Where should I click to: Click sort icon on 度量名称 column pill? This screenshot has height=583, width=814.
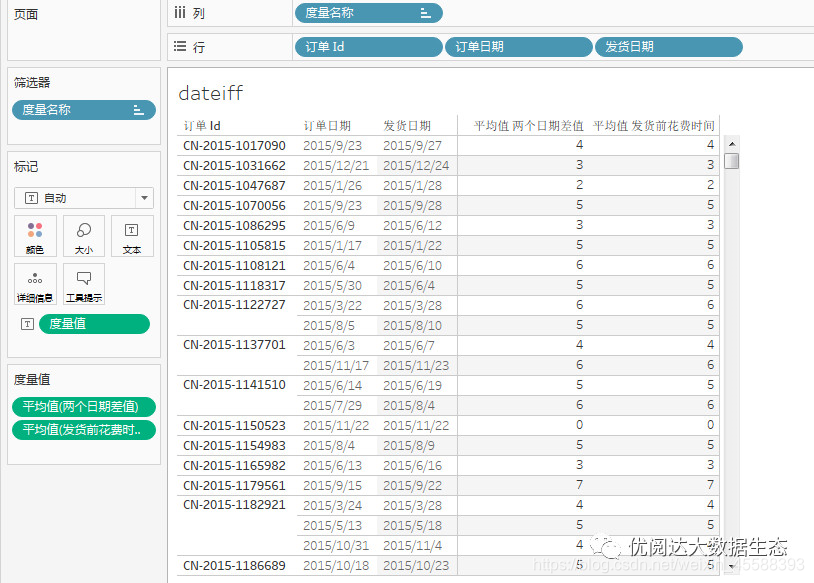pyautogui.click(x=425, y=13)
